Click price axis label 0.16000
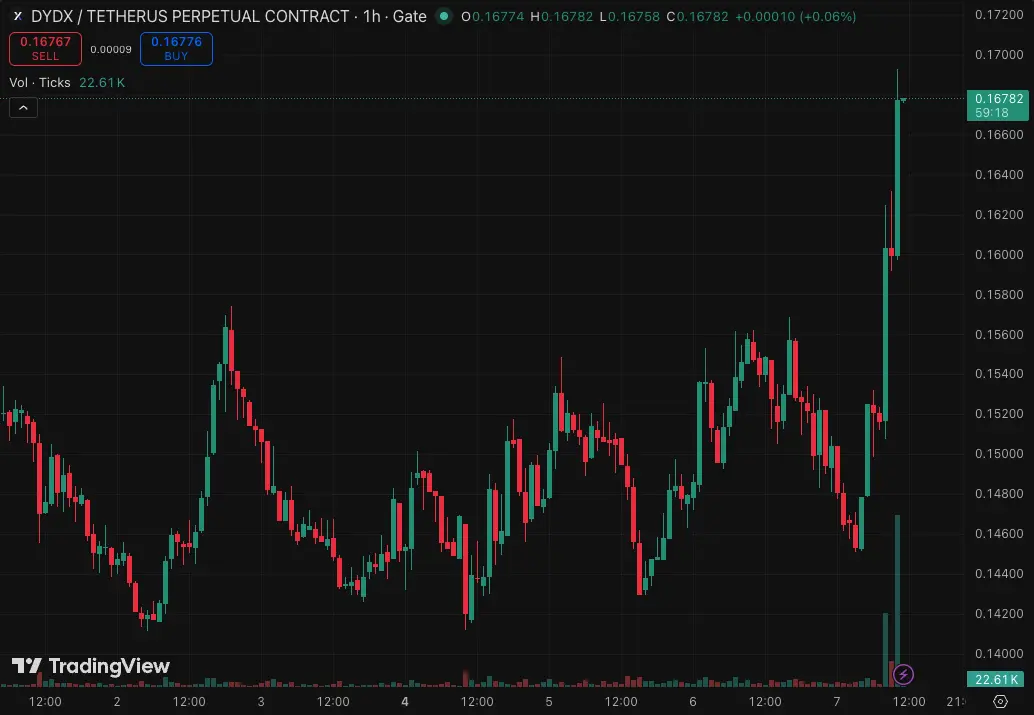Screen dimensions: 1034x715 (999, 255)
